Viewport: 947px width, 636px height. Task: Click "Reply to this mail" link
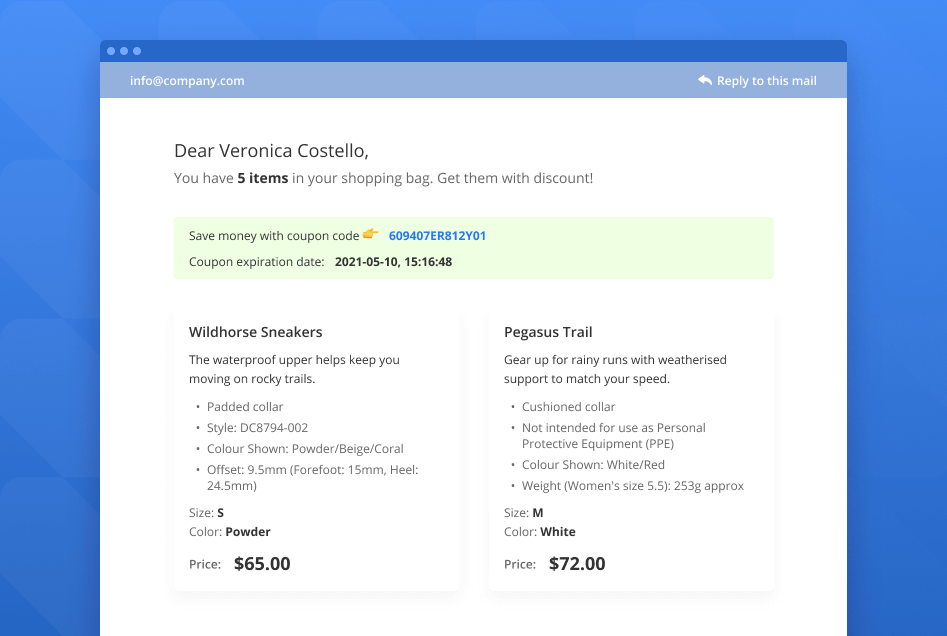[766, 81]
